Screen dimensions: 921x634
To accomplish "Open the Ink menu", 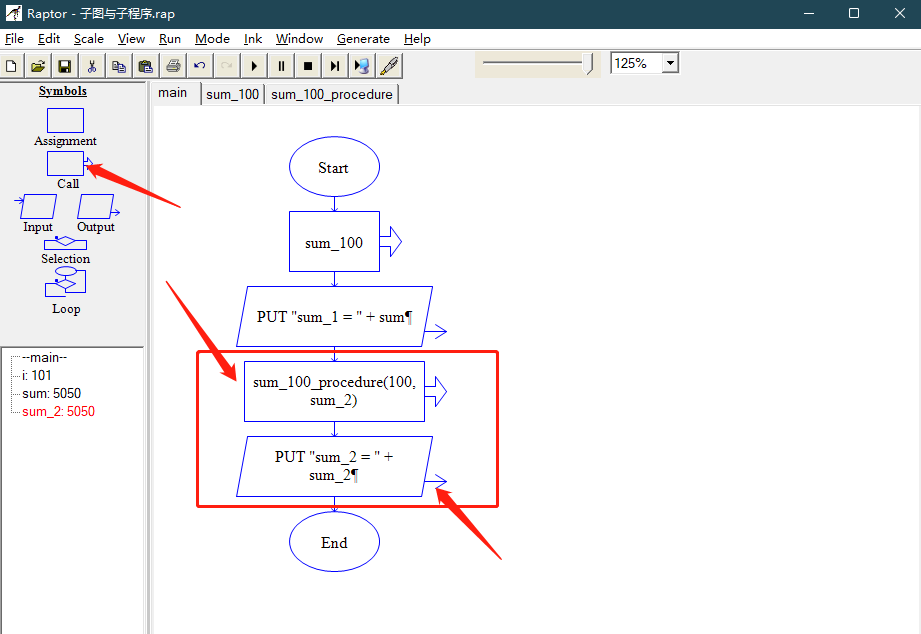I will point(253,39).
